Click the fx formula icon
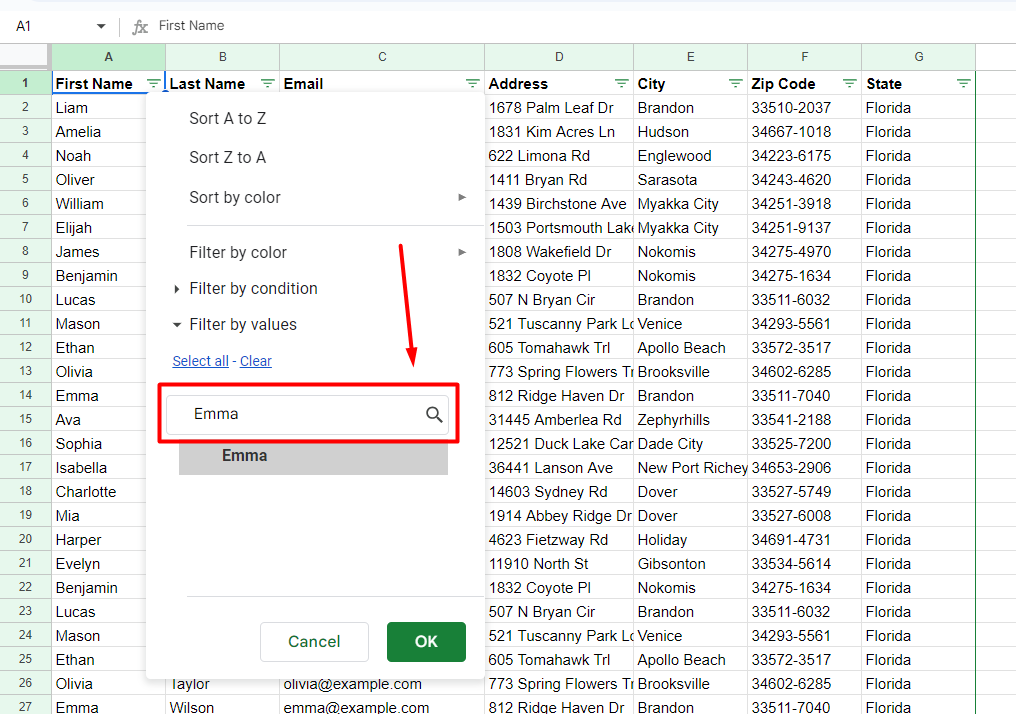Screen dimensions: 1016x714 click(x=140, y=27)
